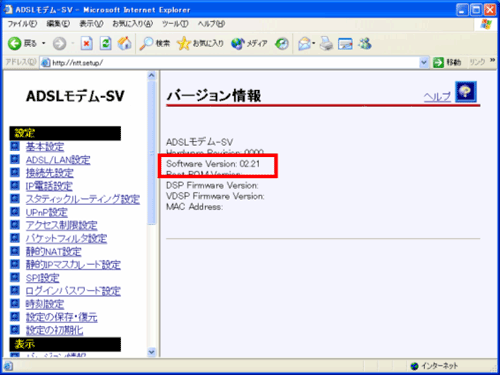
Task: Open browsing History toolbar icon
Action: 282,43
